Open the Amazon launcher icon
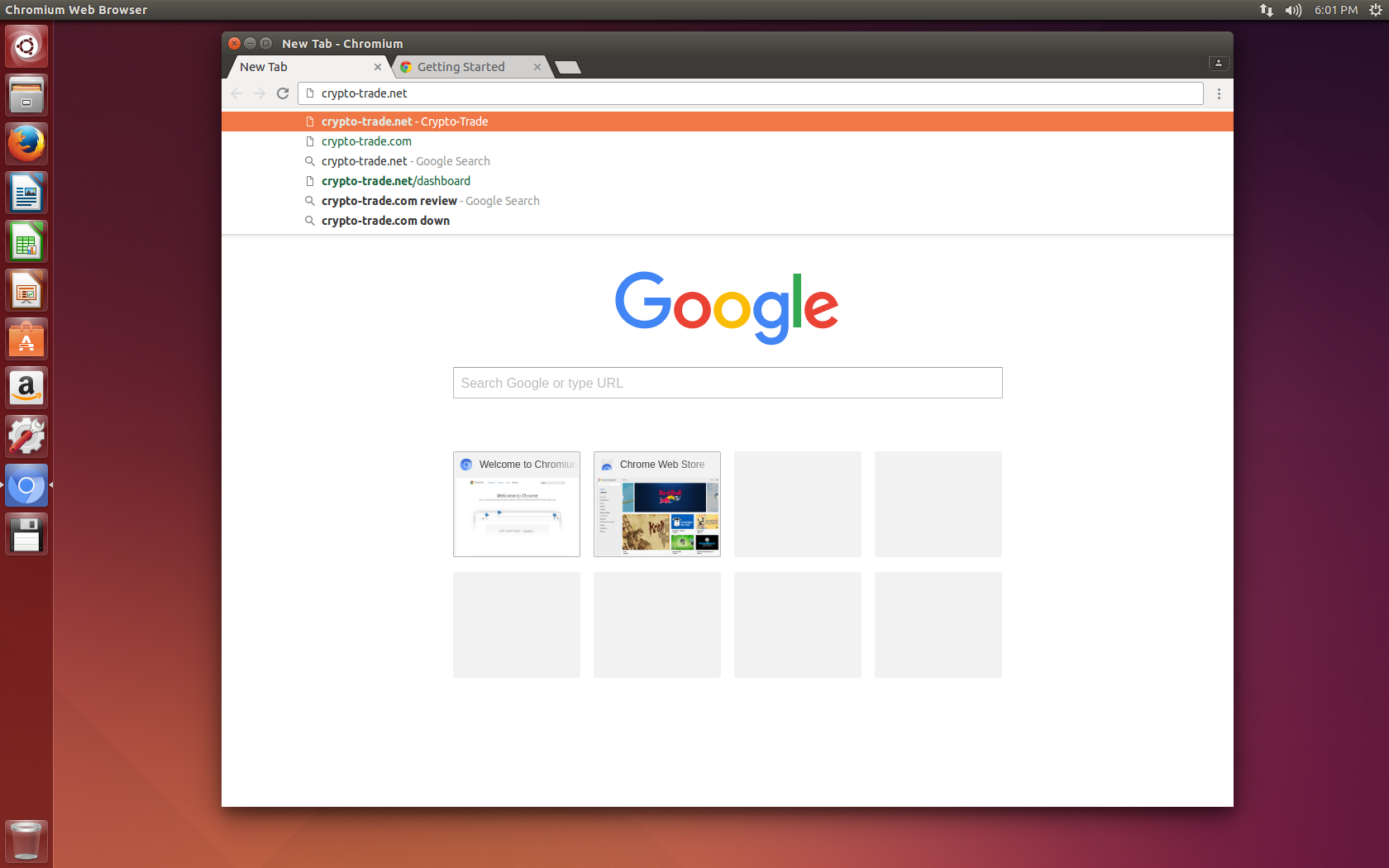Screen dimensions: 1389x868 coord(26,388)
